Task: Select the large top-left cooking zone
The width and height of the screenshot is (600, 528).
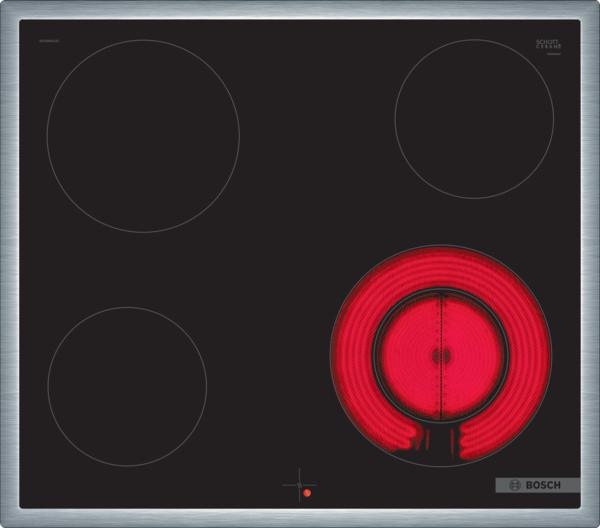Action: tap(143, 136)
